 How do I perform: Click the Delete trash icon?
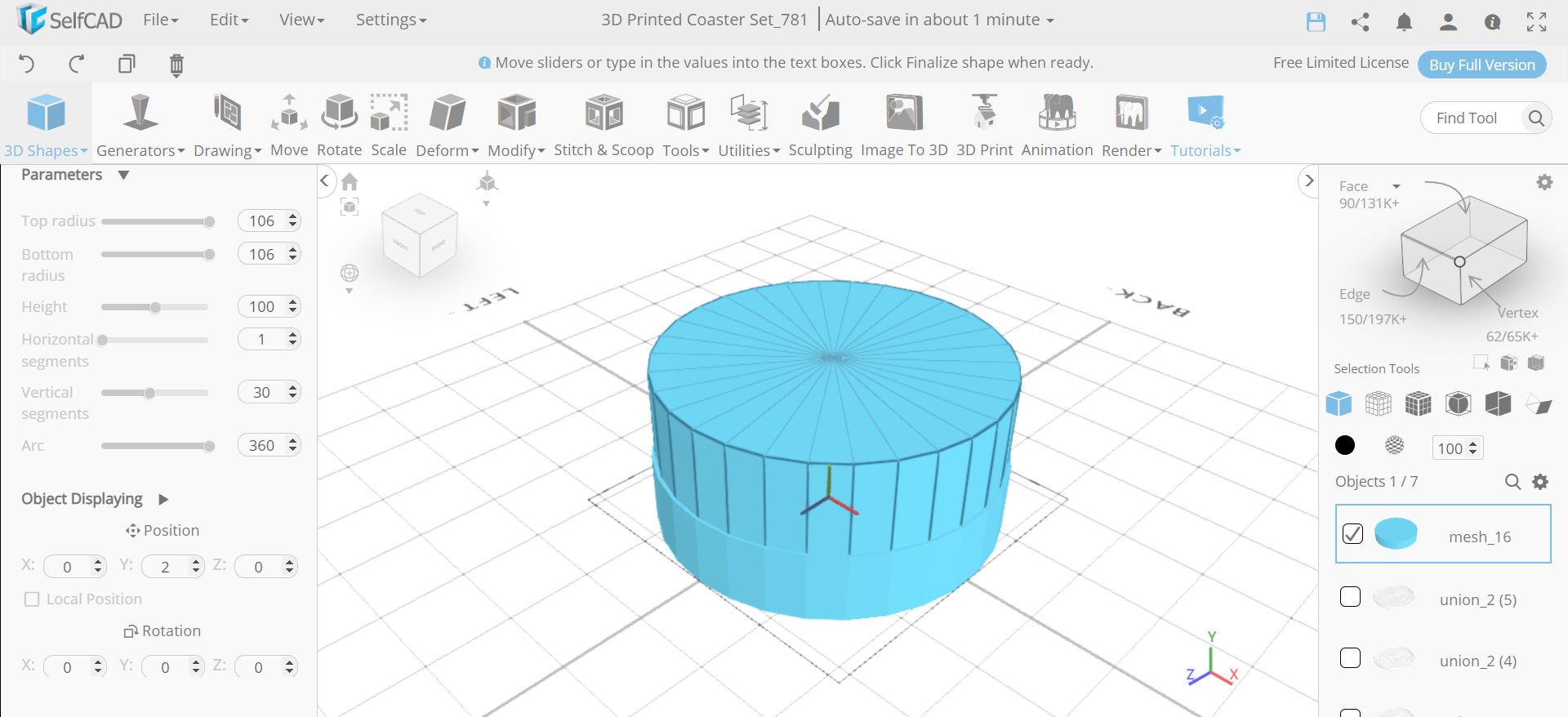point(176,65)
